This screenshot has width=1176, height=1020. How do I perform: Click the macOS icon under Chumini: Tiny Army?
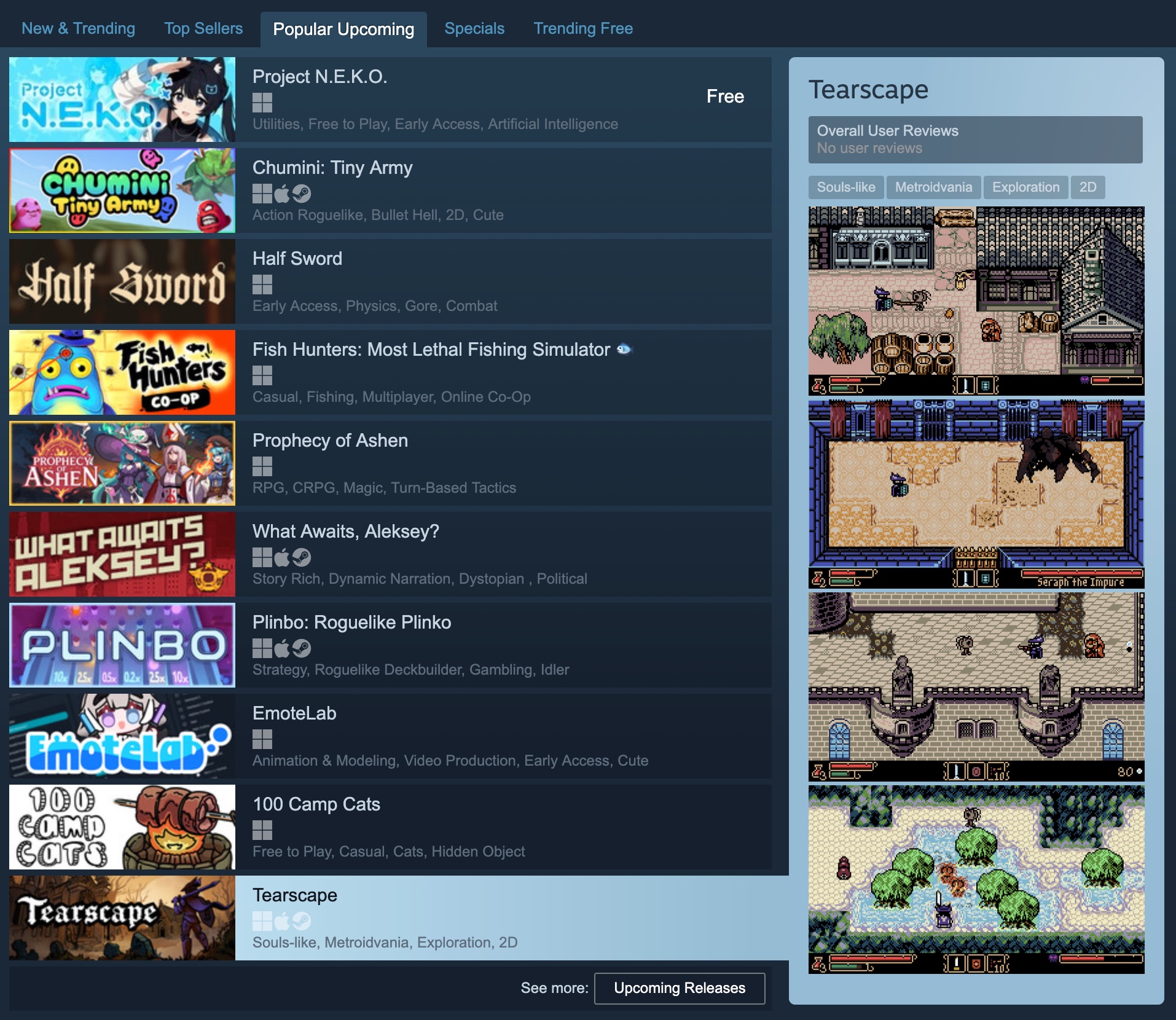pyautogui.click(x=282, y=194)
